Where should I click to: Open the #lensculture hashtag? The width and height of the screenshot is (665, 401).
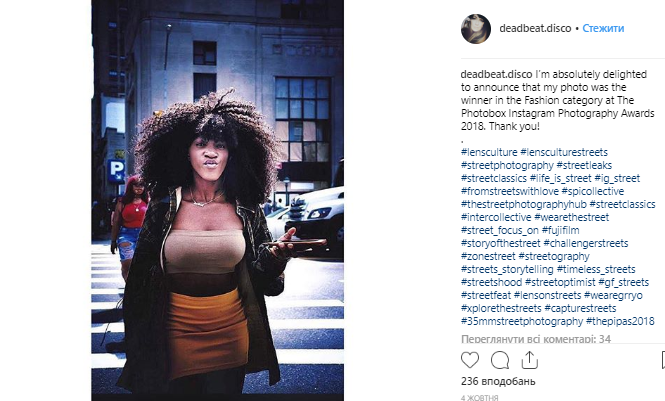(489, 152)
